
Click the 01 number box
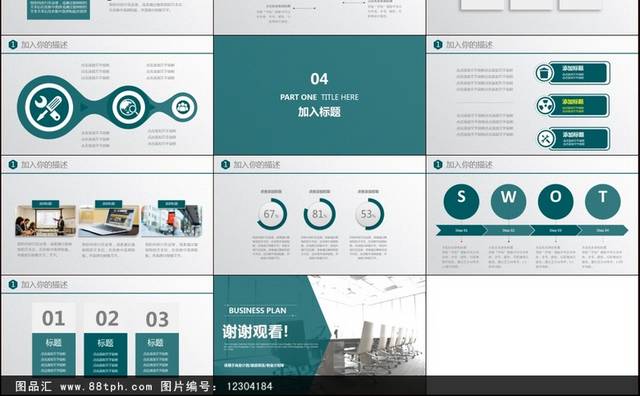click(53, 318)
